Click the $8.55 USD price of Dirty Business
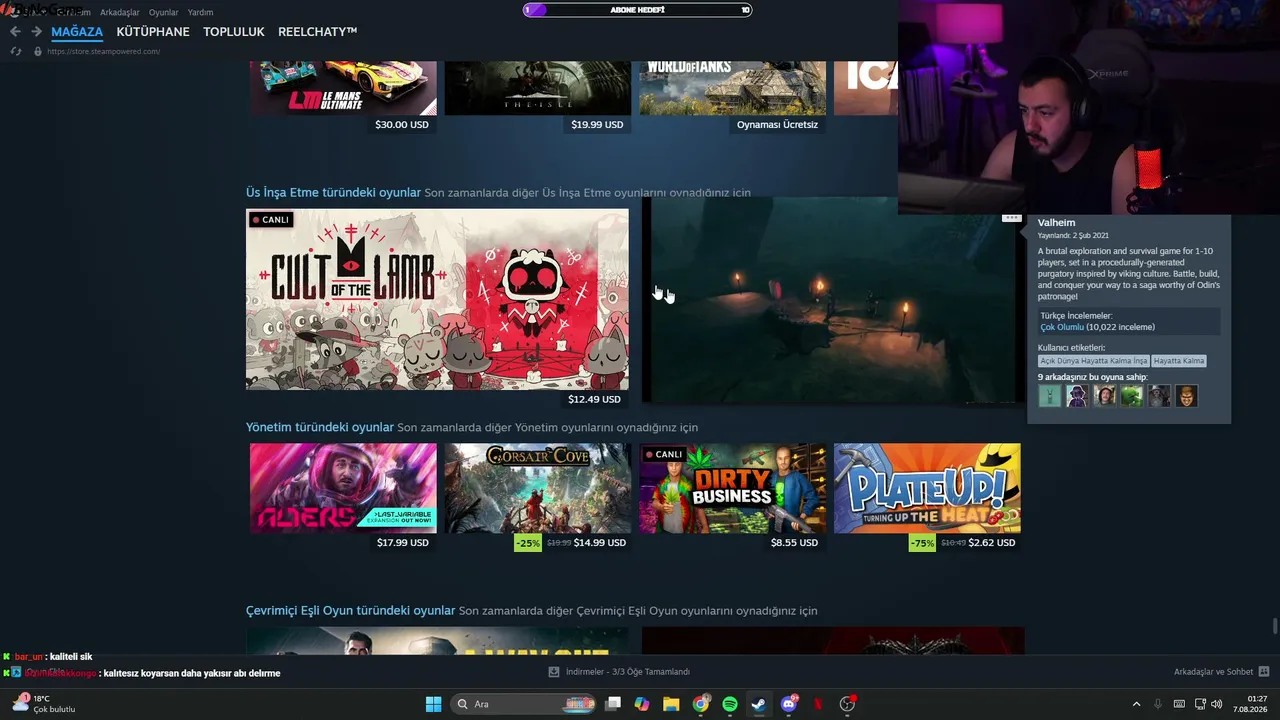1280x720 pixels. tap(794, 543)
